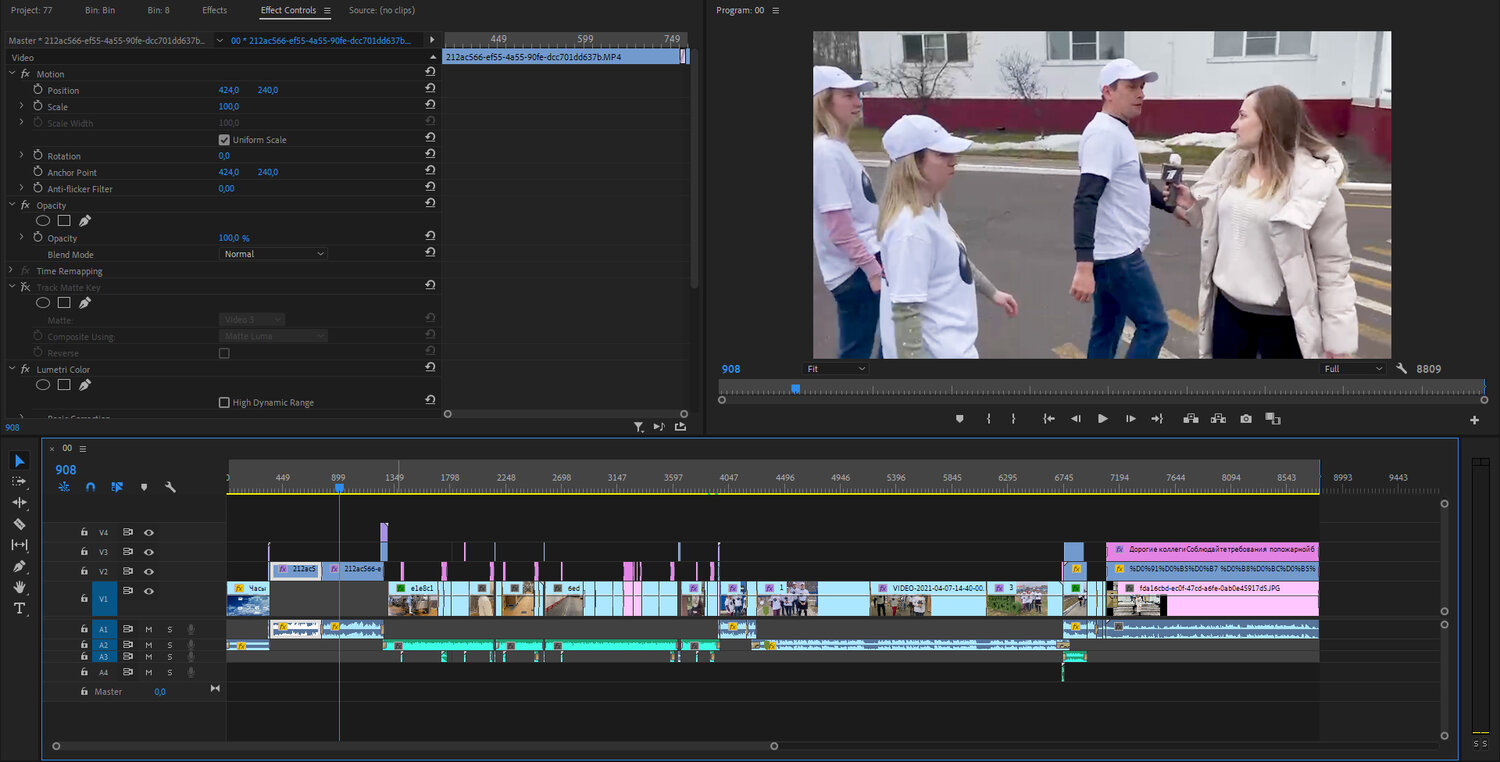Add marker button in timeline header
Image resolution: width=1500 pixels, height=762 pixels.
(x=144, y=487)
